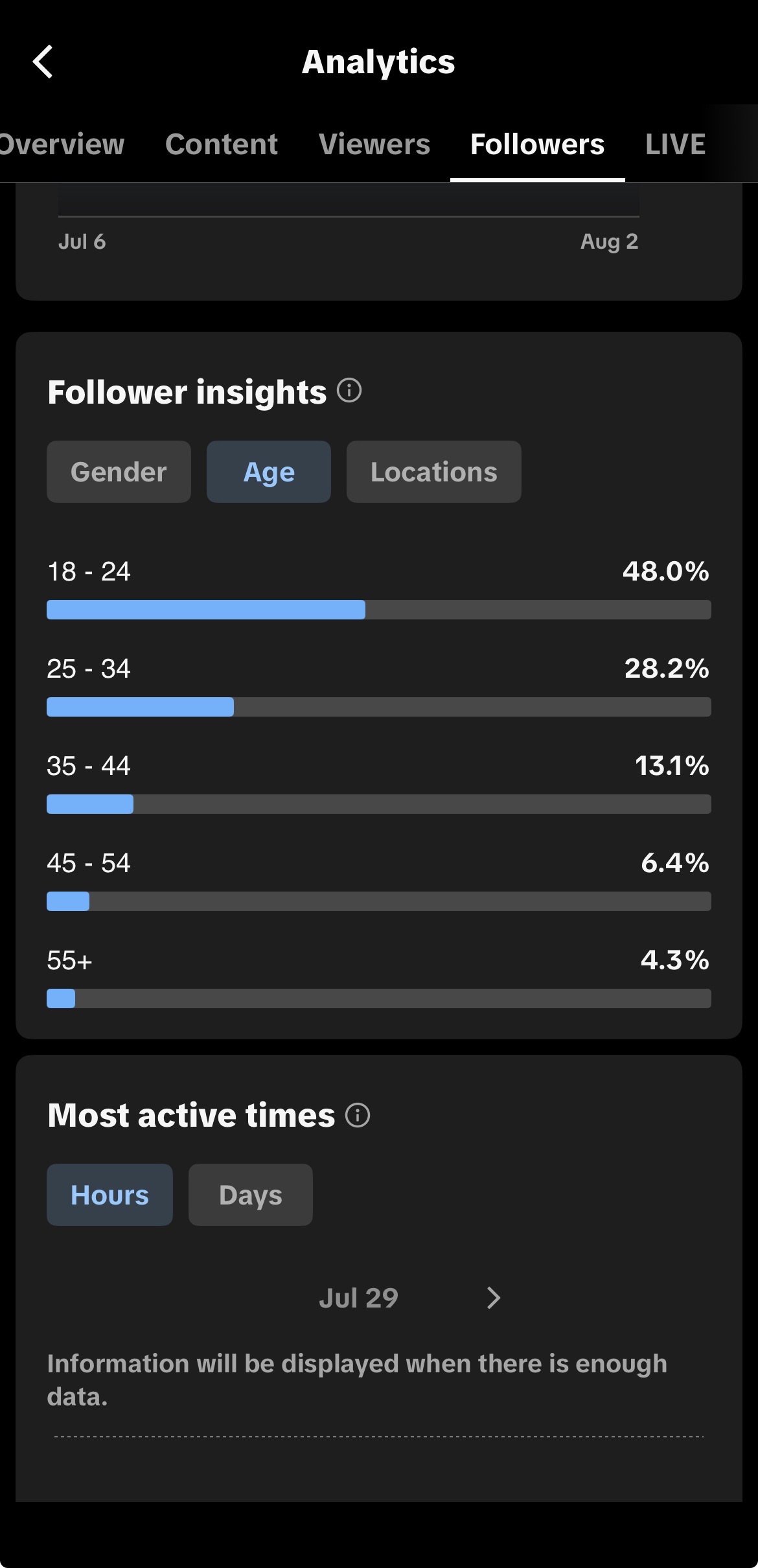The image size is (758, 1568).
Task: Tap the back arrow icon
Action: click(43, 62)
